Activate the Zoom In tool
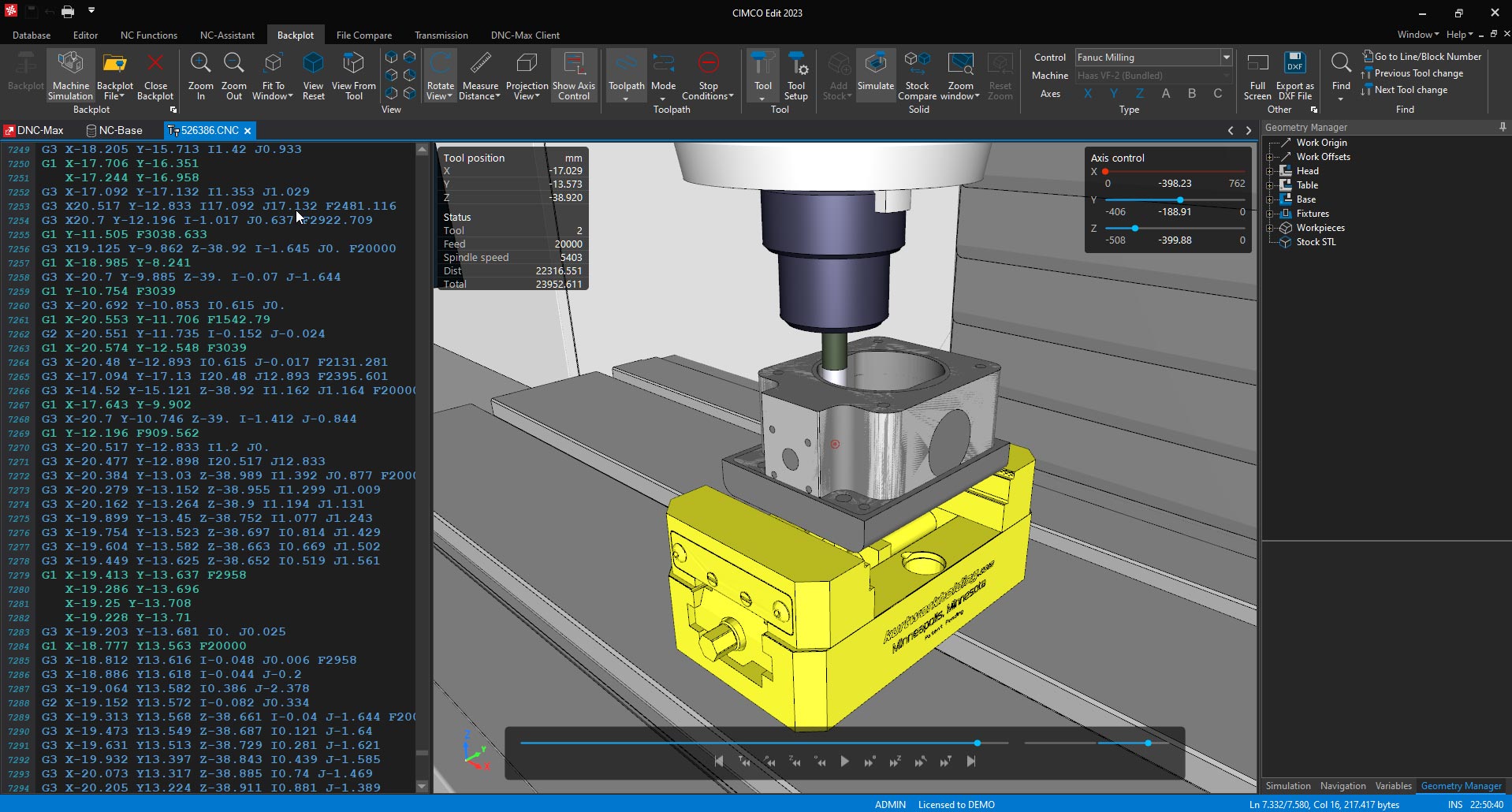The height and width of the screenshot is (812, 1512). pos(199,73)
